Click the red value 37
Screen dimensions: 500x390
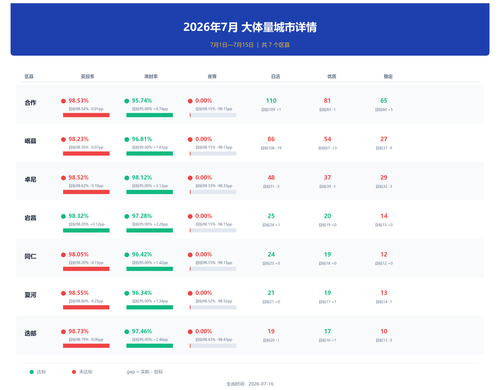tap(327, 178)
